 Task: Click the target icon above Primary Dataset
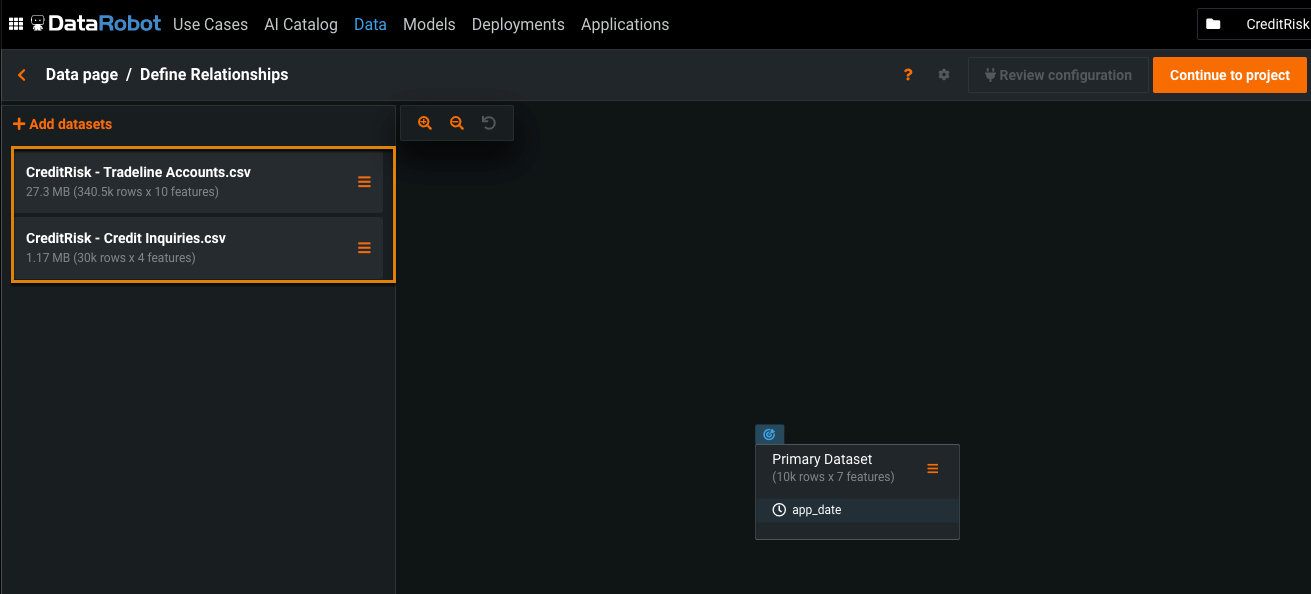pyautogui.click(x=769, y=434)
